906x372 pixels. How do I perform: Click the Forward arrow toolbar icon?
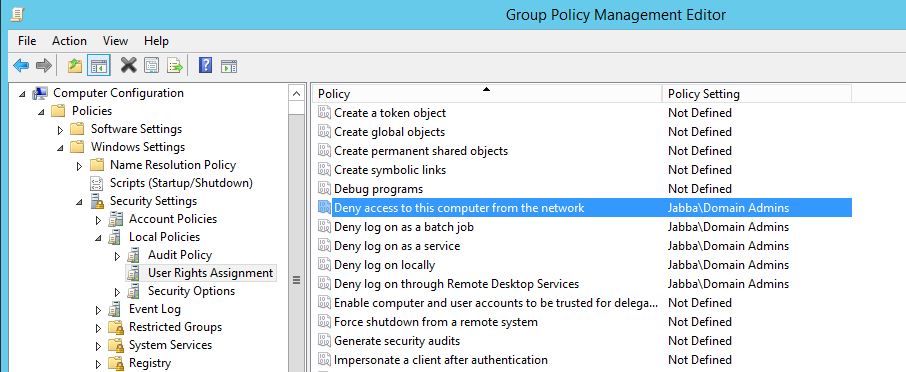(44, 66)
